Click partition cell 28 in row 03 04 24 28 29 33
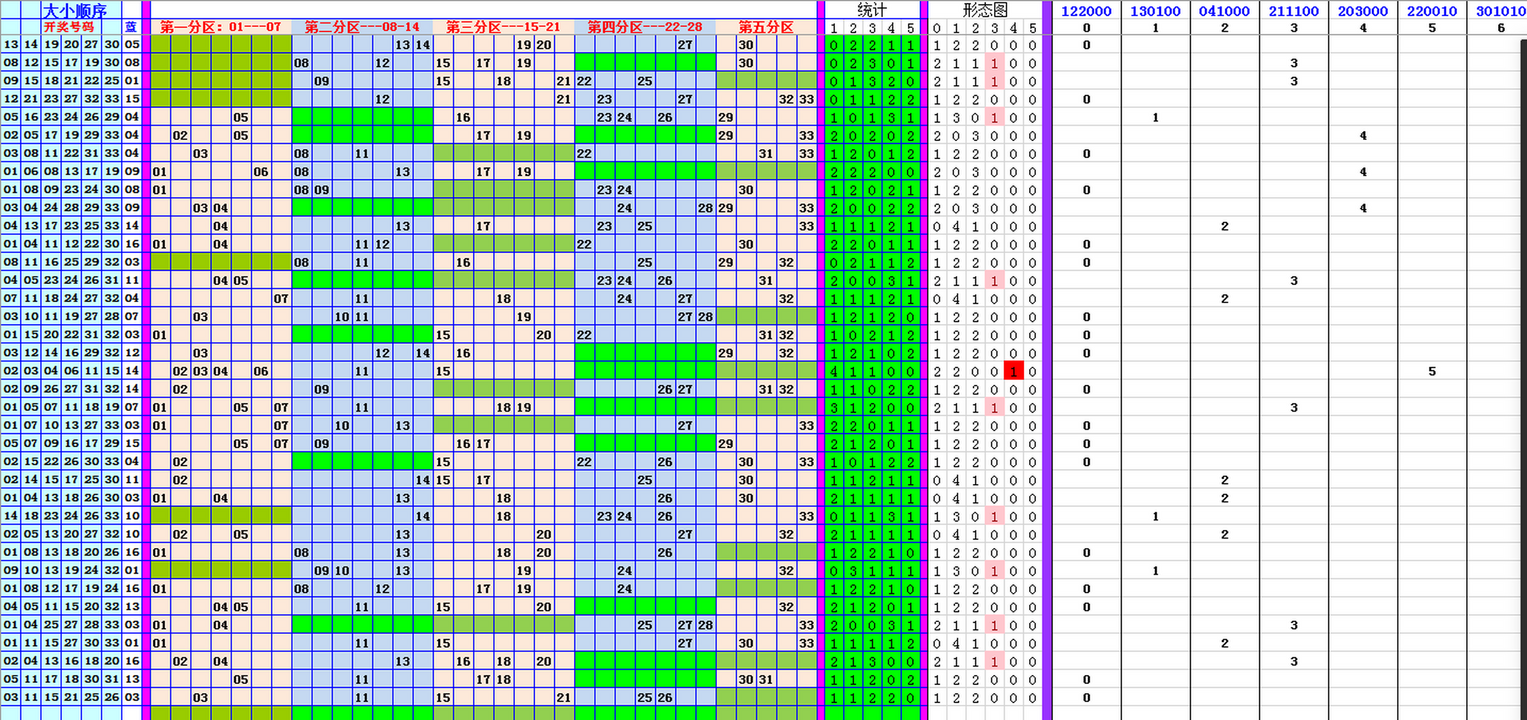Viewport: 1527px width, 720px height. point(705,208)
